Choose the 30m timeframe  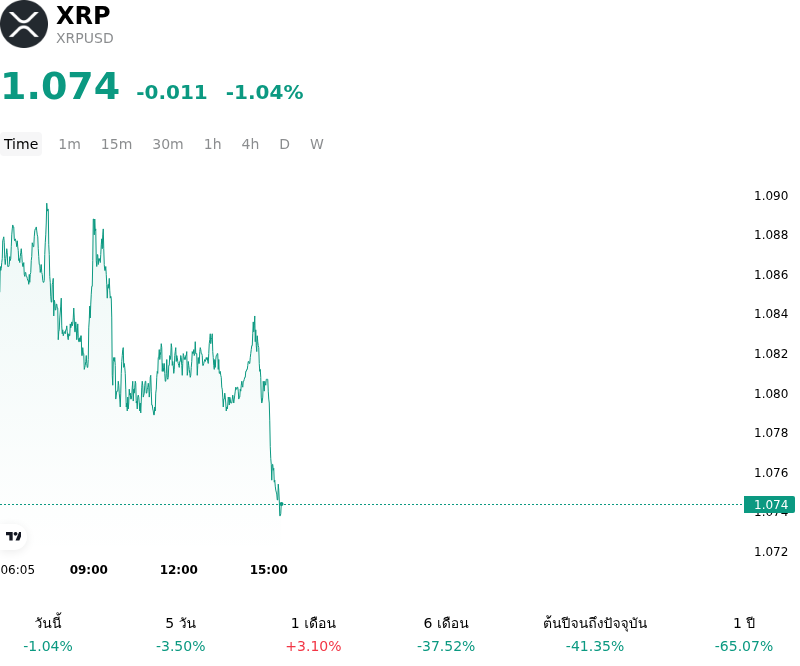pos(168,144)
